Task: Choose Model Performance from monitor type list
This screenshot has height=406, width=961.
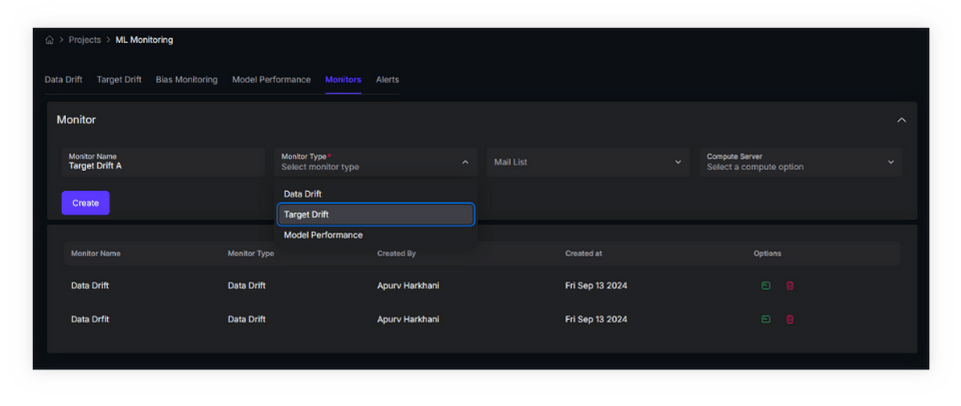Action: [375, 236]
